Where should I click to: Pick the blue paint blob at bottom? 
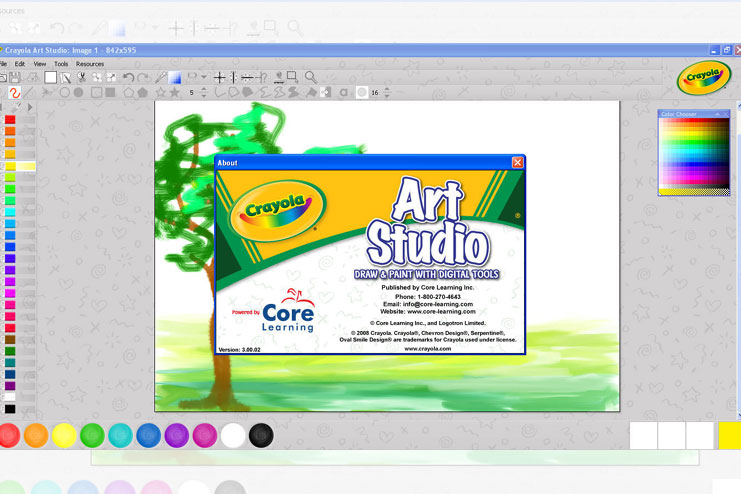click(148, 435)
